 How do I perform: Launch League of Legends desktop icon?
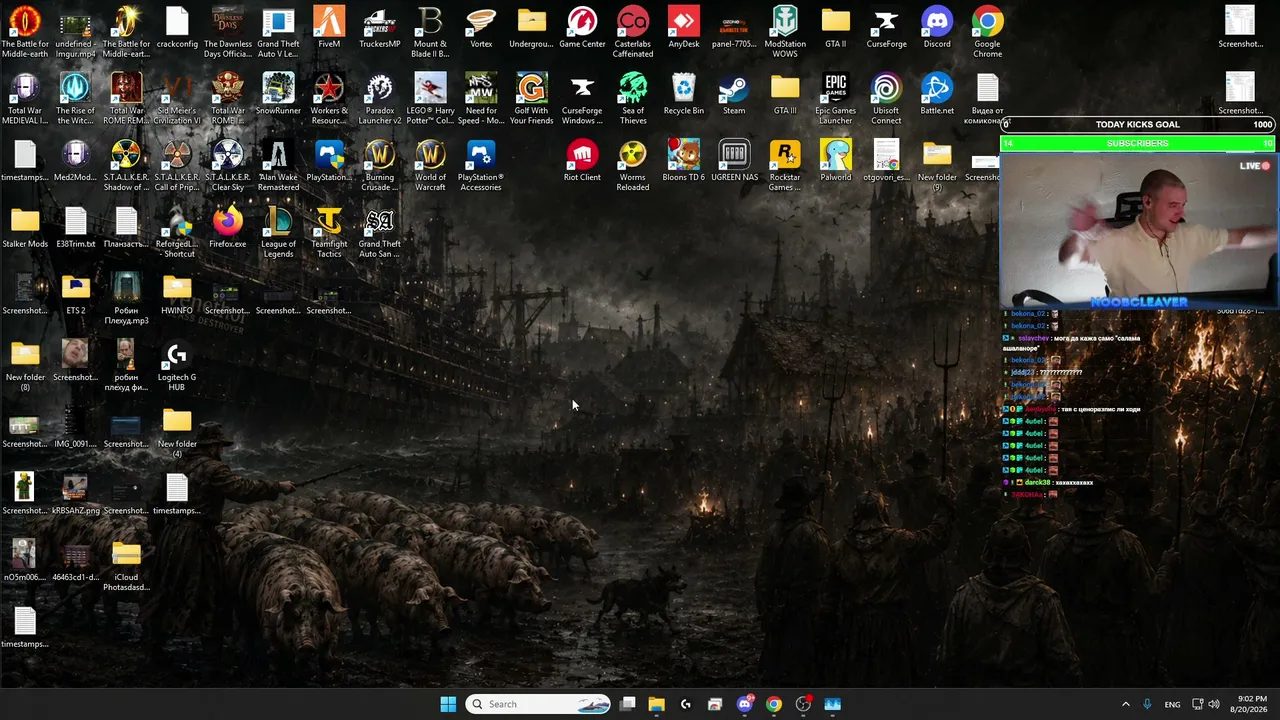pyautogui.click(x=278, y=233)
